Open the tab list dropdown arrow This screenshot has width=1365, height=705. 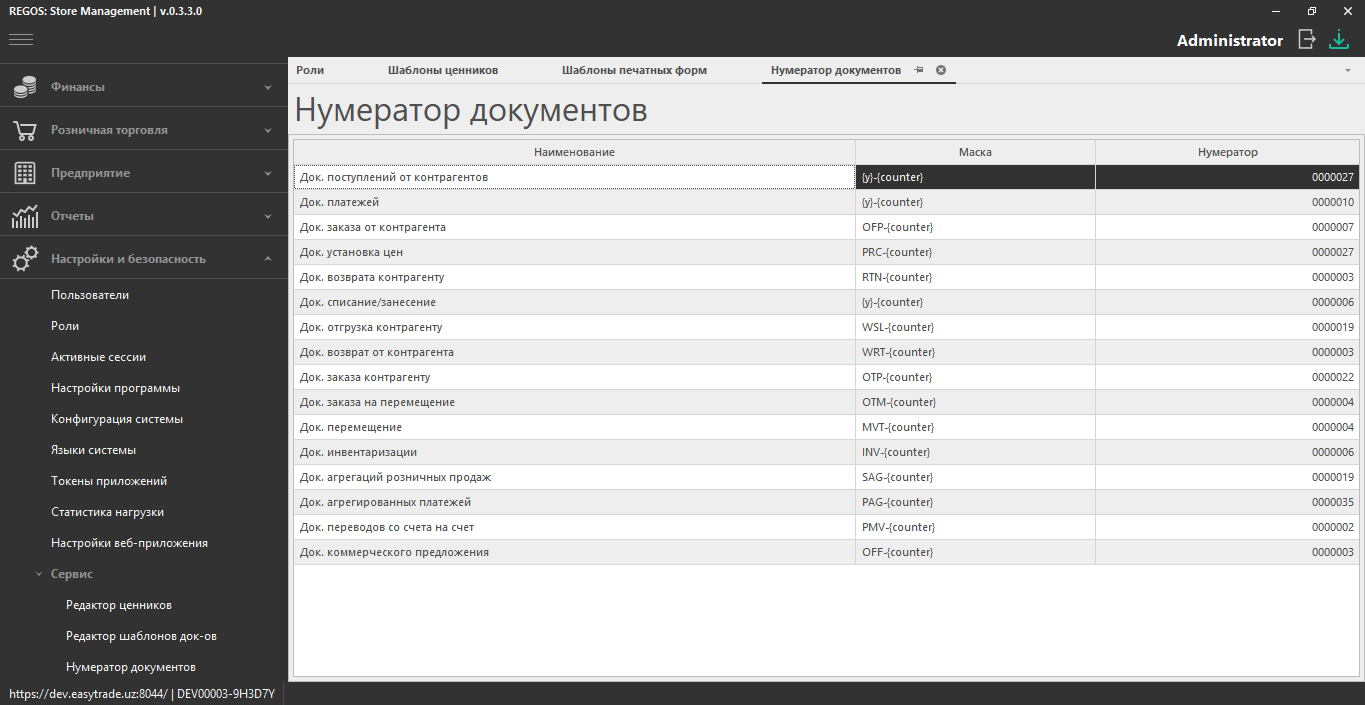click(1348, 71)
